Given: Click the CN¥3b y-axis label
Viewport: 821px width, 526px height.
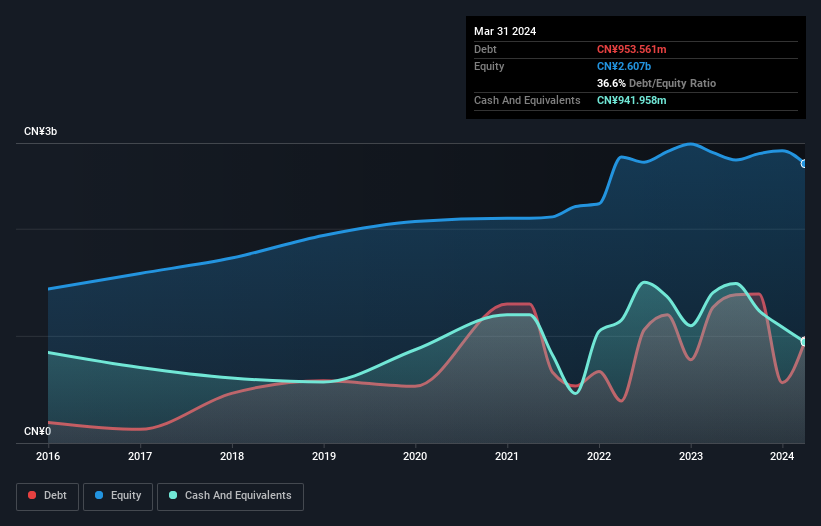Looking at the screenshot, I should click(40, 131).
